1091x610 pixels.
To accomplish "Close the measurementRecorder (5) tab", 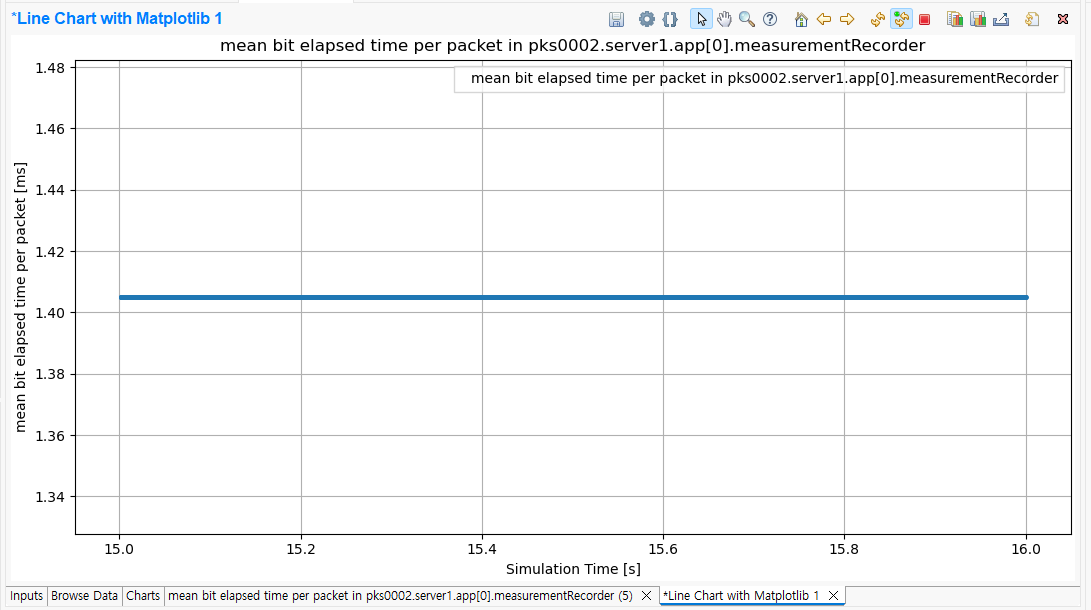I will pyautogui.click(x=646, y=596).
